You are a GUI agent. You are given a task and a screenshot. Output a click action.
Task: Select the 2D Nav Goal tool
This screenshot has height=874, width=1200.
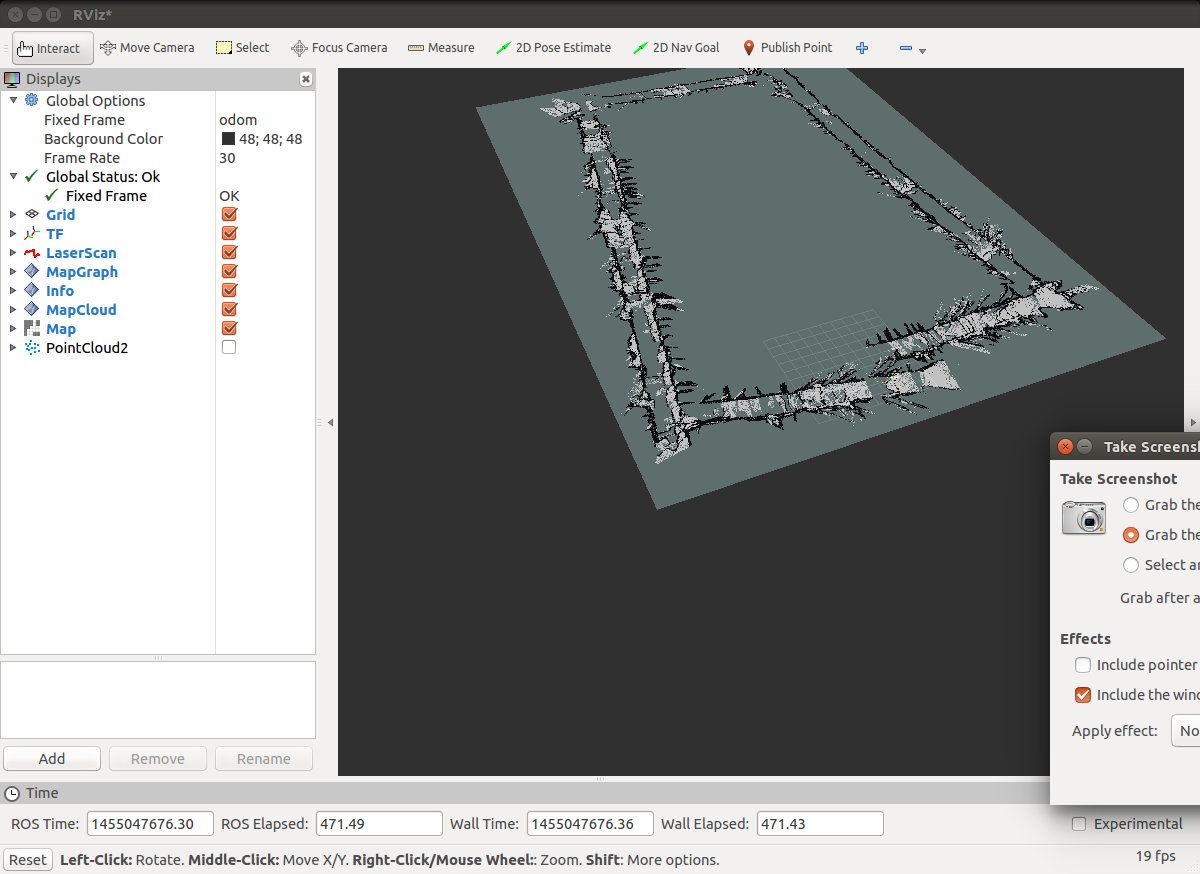click(677, 48)
